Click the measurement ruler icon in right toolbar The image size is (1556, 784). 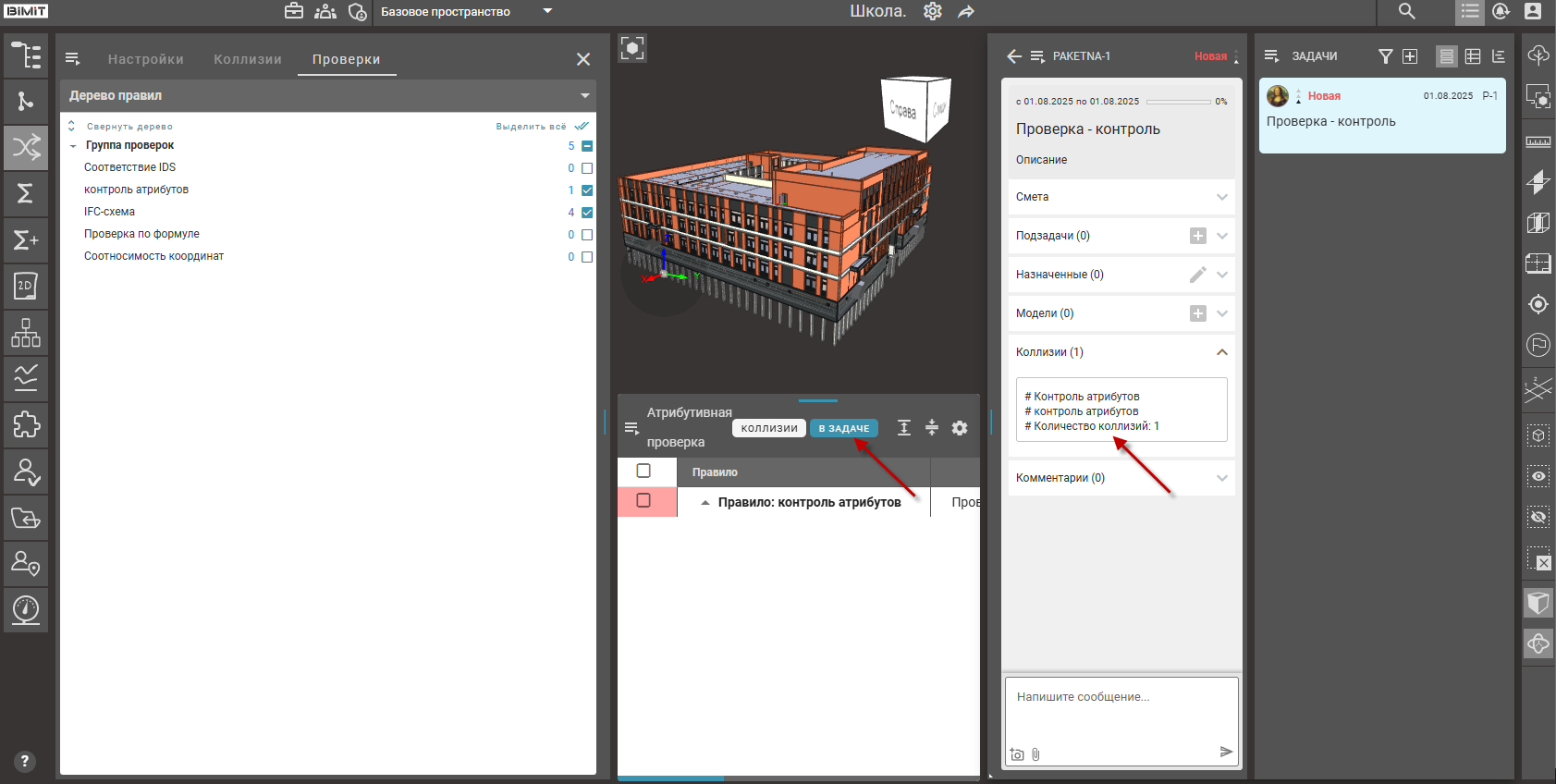pos(1538,141)
